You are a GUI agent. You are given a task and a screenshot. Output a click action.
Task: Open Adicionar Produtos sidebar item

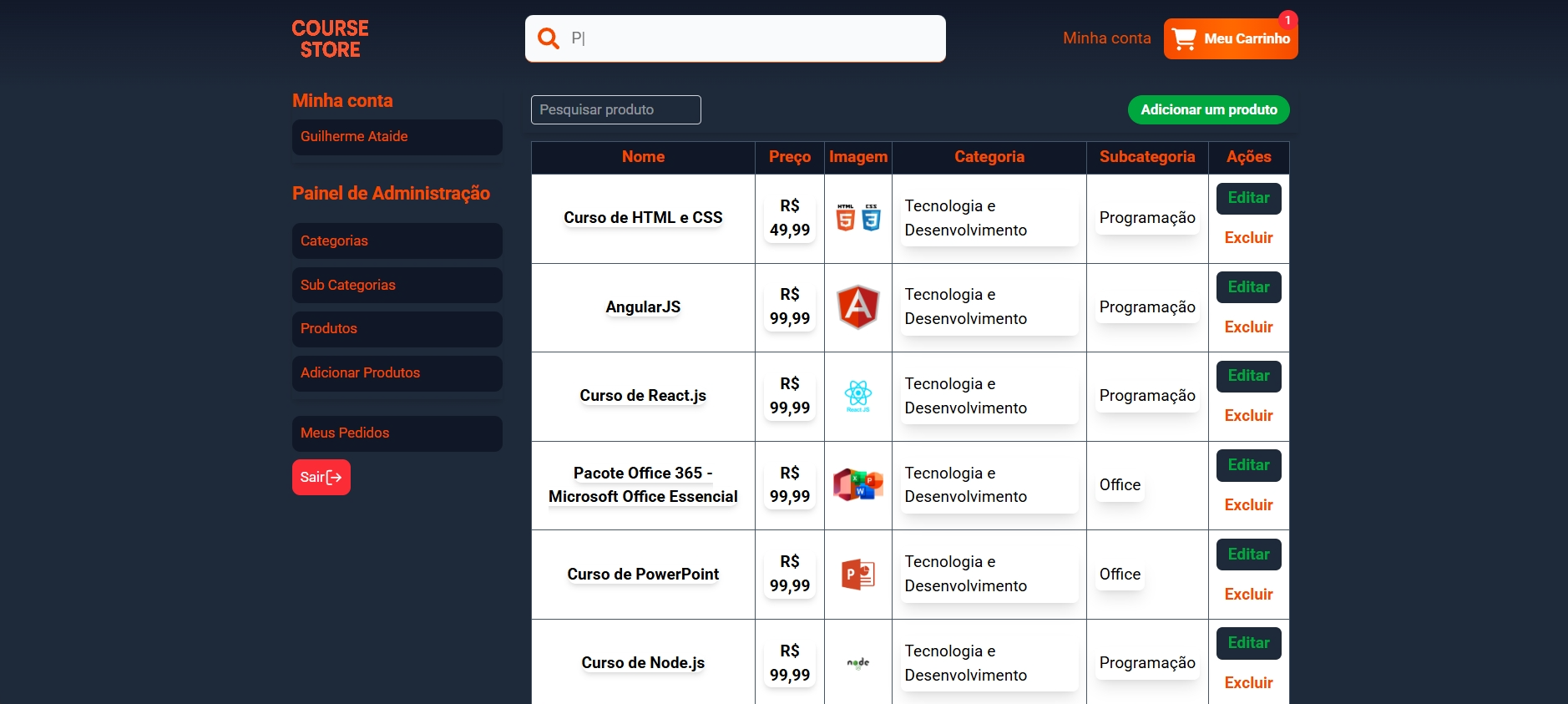tap(397, 373)
